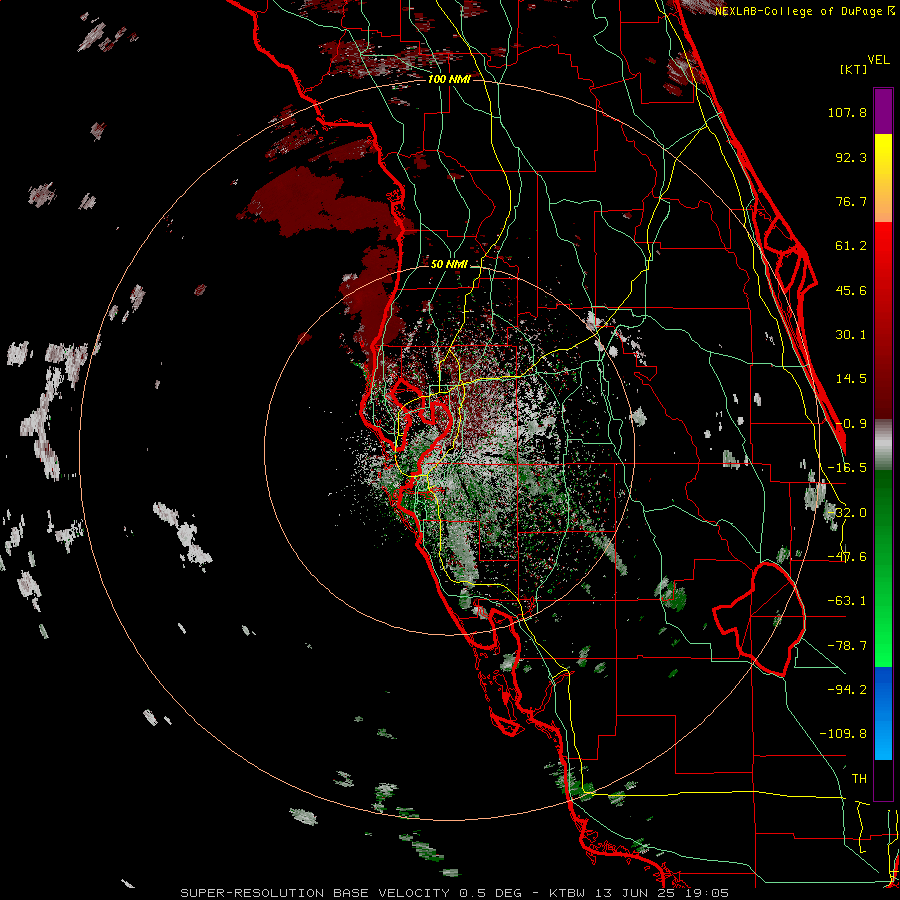Click the 61.2 velocity scale value

pyautogui.click(x=851, y=246)
